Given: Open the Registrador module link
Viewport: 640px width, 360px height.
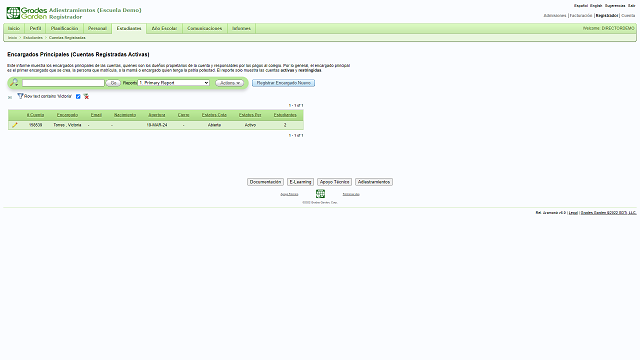Looking at the screenshot, I should point(607,16).
